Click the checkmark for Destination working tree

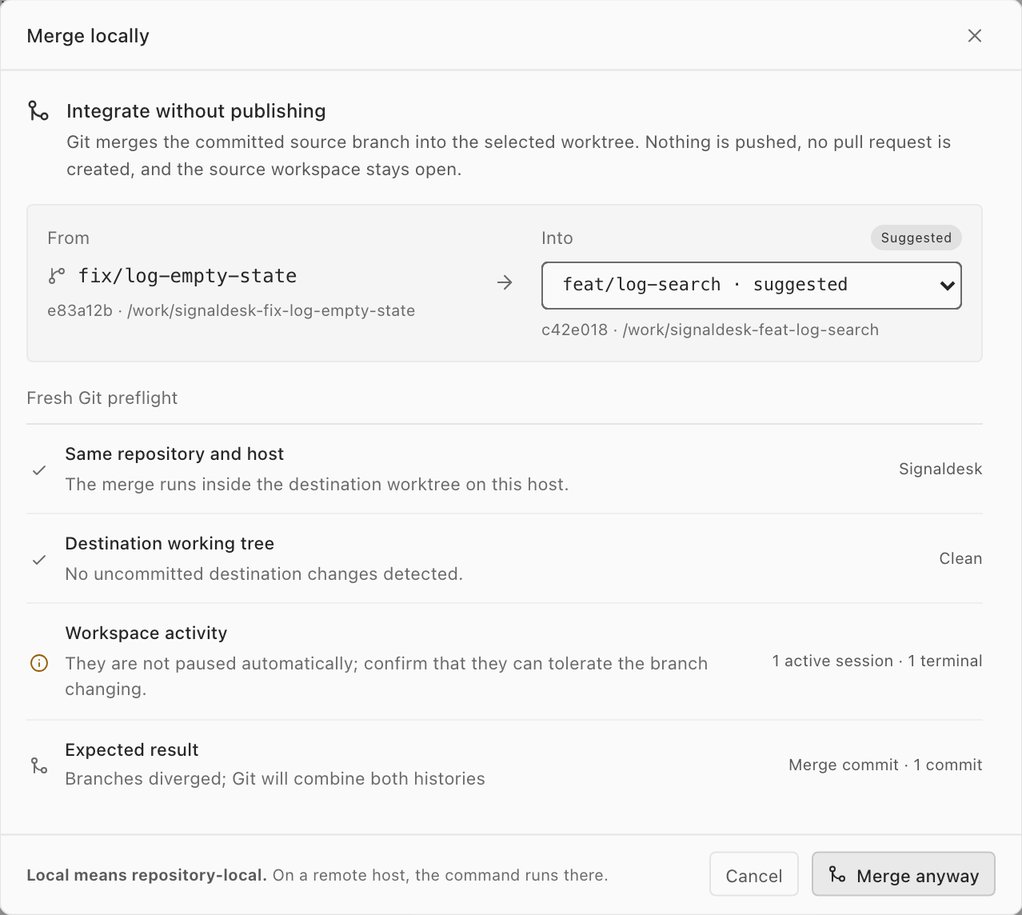pos(39,559)
